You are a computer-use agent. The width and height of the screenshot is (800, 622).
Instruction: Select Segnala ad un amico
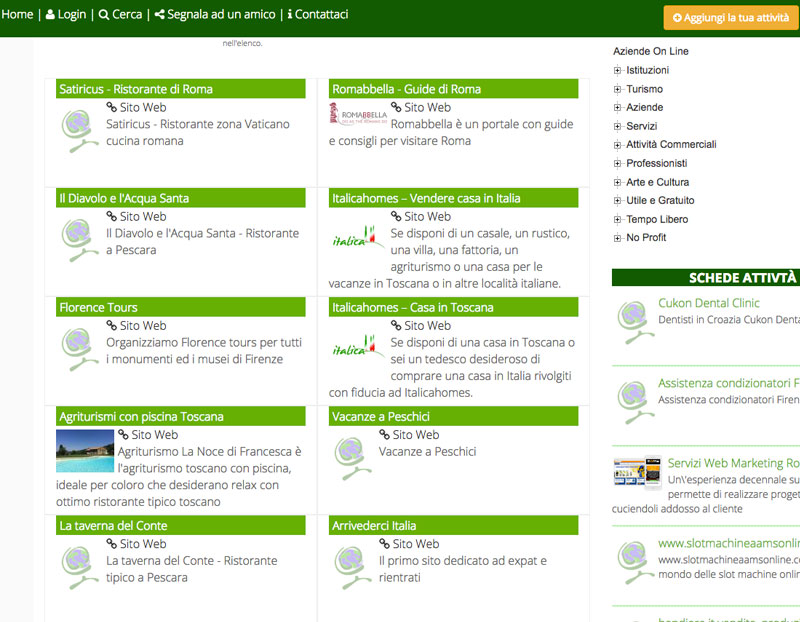215,14
